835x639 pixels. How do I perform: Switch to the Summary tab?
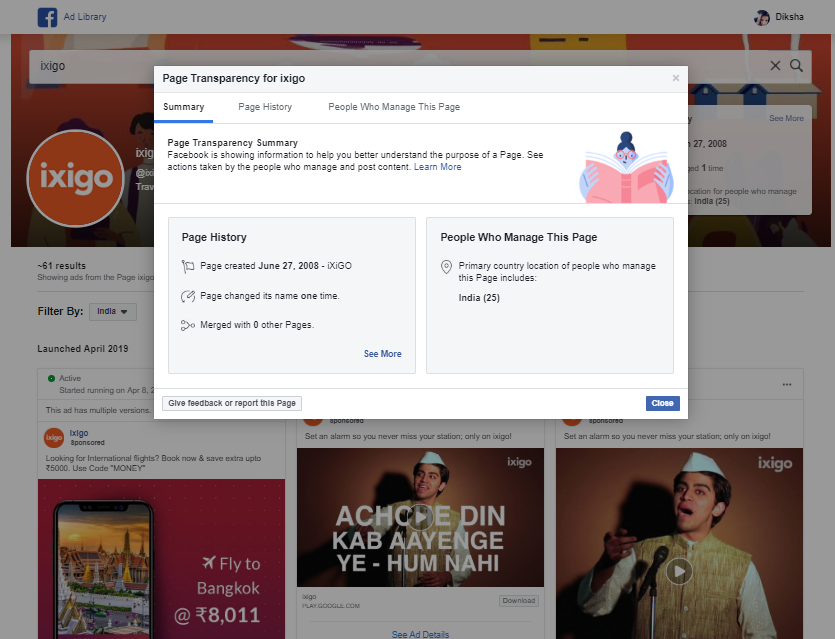[184, 107]
